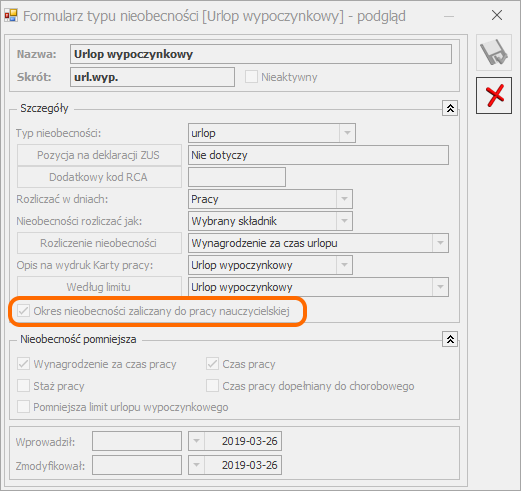Open the Rozliczać w dniach dropdown
The image size is (521, 491).
[x=344, y=199]
